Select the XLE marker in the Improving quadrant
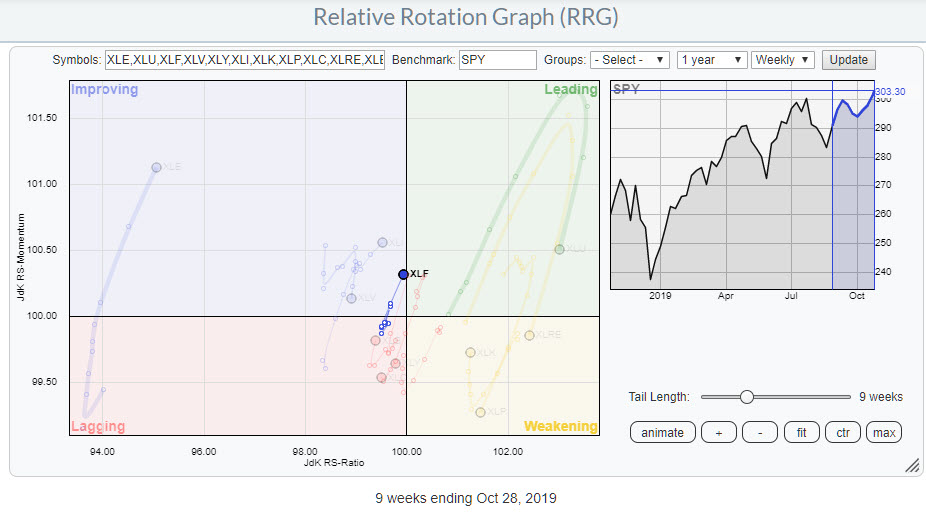The height and width of the screenshot is (513, 926). coord(156,168)
